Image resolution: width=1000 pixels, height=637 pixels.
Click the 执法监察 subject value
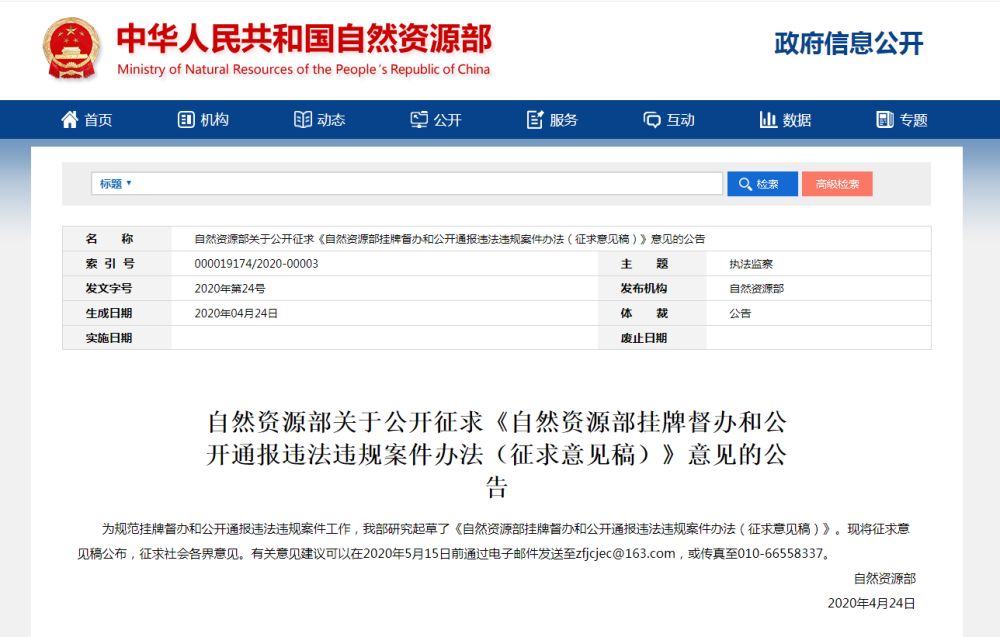[x=751, y=265]
